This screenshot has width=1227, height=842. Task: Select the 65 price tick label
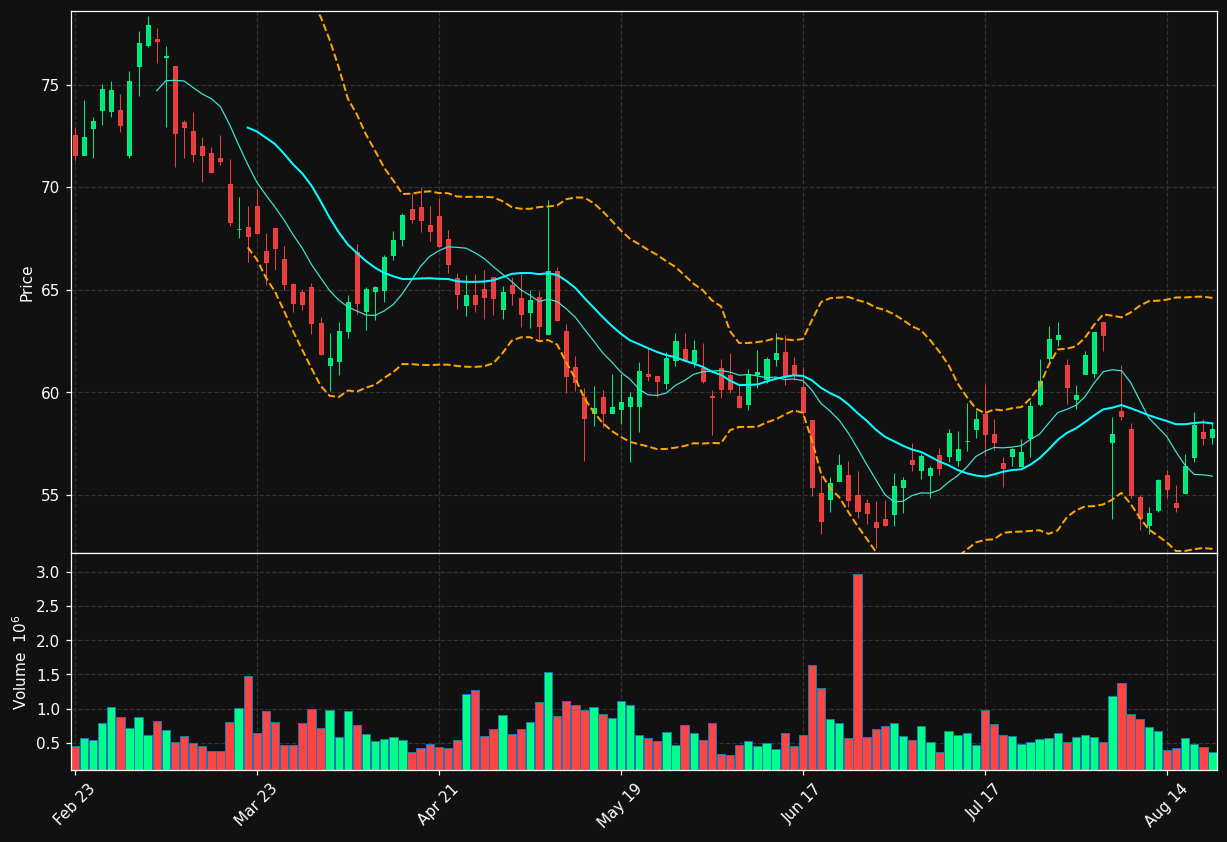(49, 291)
